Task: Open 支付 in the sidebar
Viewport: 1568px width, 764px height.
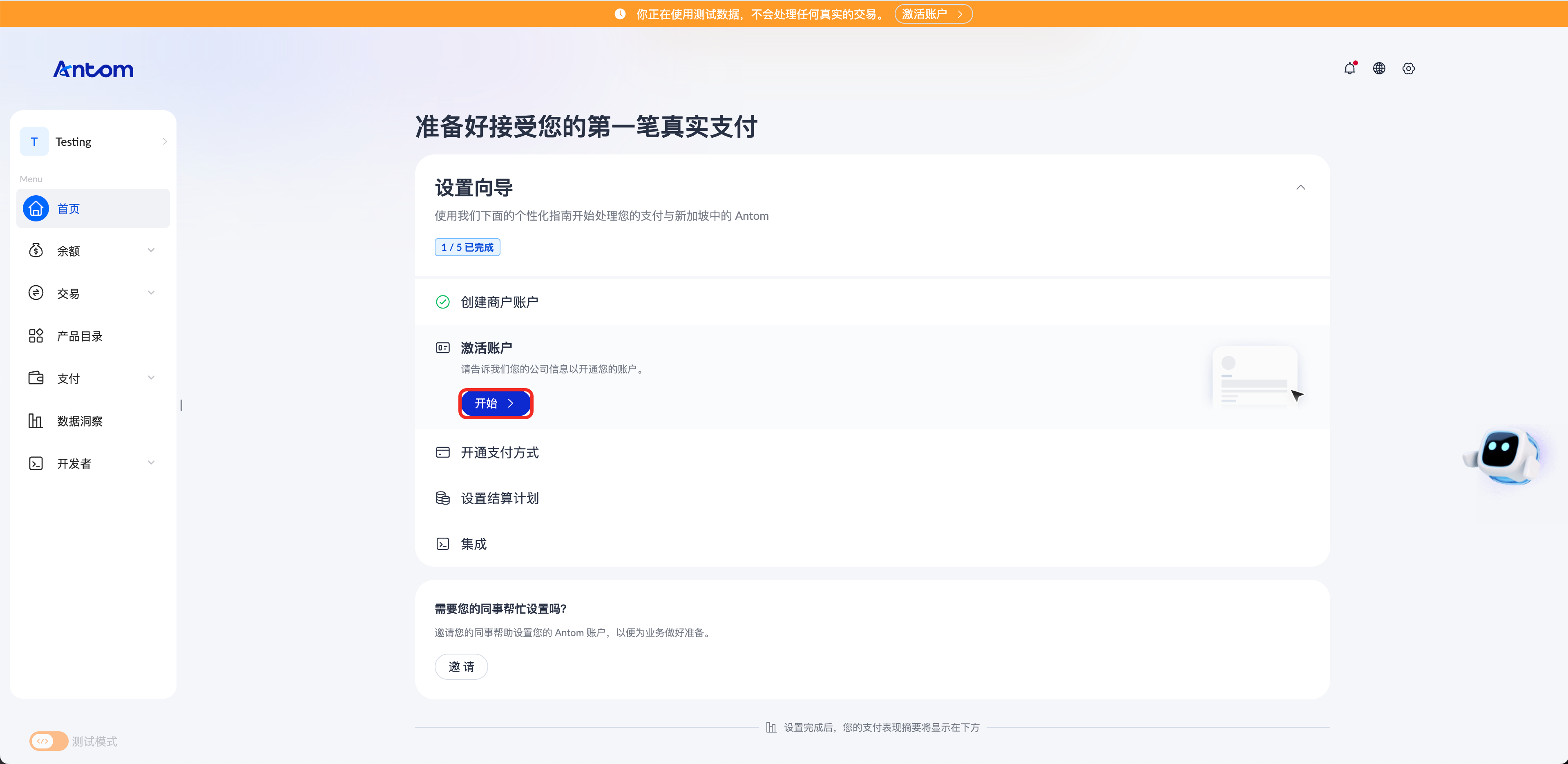Action: [x=93, y=378]
